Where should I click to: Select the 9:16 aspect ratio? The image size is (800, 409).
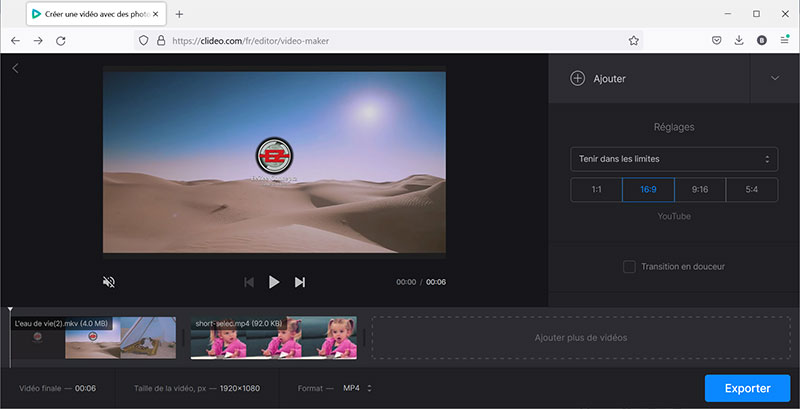pyautogui.click(x=700, y=190)
